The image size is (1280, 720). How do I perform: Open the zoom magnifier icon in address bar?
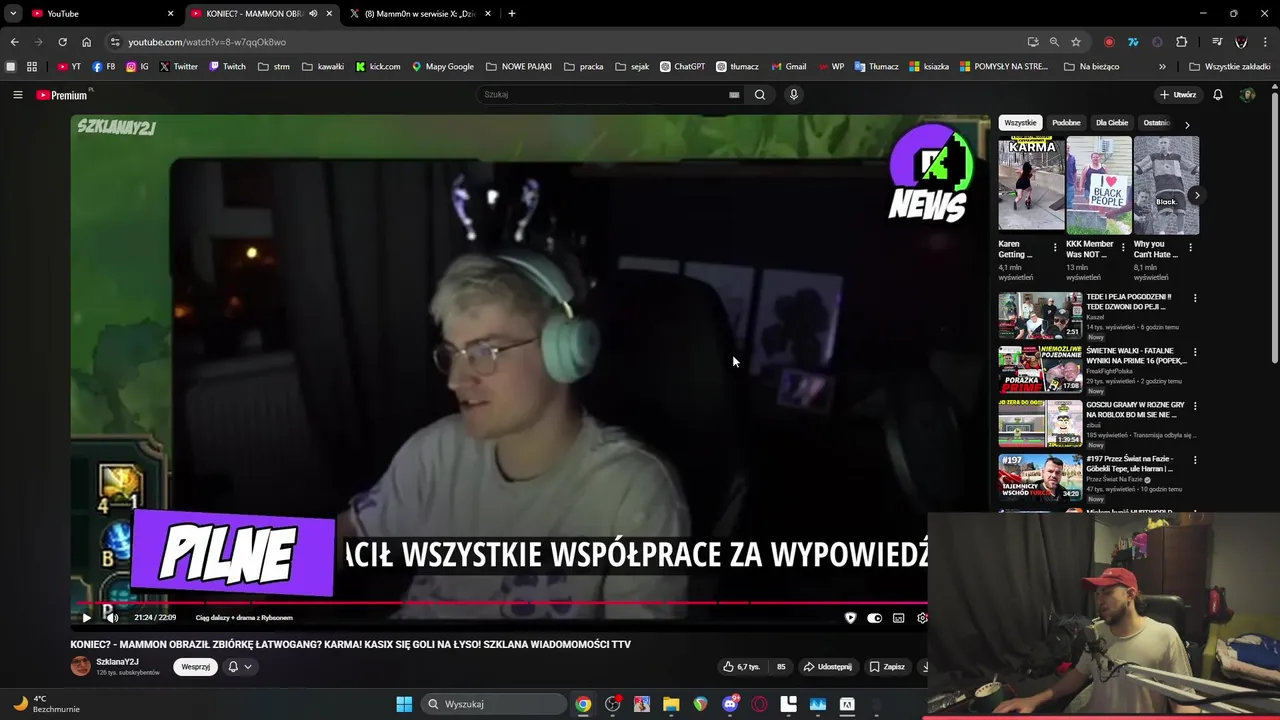(x=1054, y=42)
